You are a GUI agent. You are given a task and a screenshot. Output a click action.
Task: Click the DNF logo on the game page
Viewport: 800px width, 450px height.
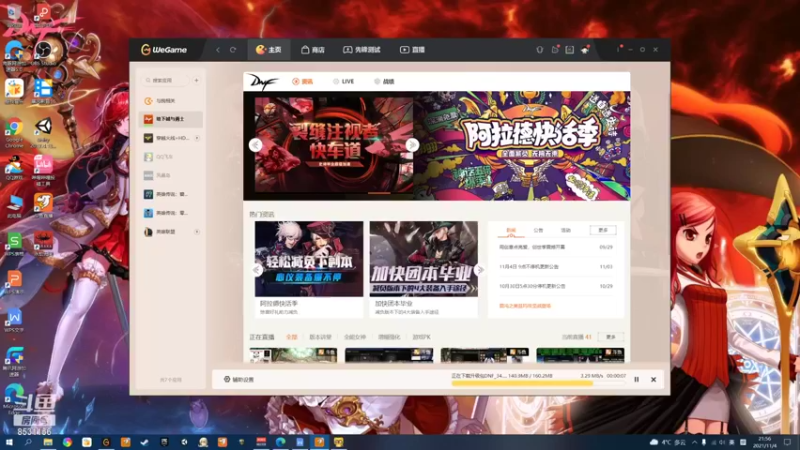263,82
